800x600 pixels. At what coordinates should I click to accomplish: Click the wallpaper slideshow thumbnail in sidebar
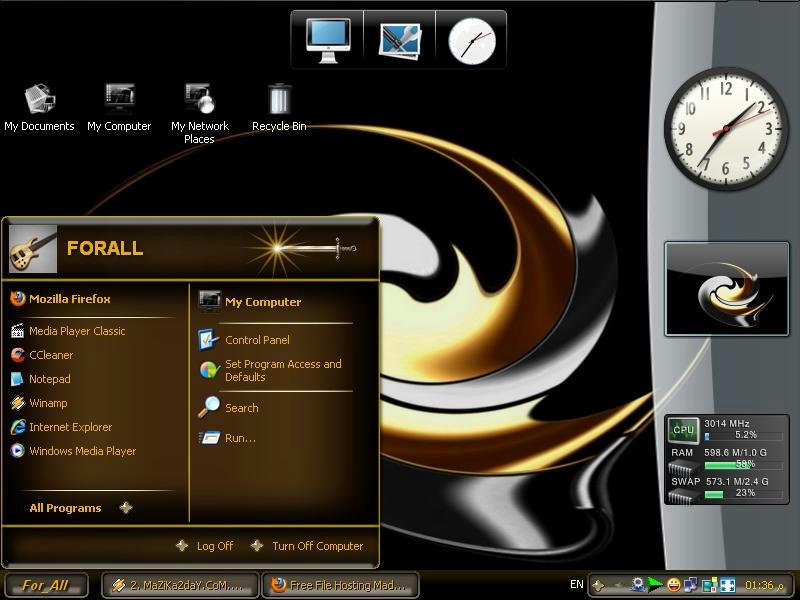point(727,289)
